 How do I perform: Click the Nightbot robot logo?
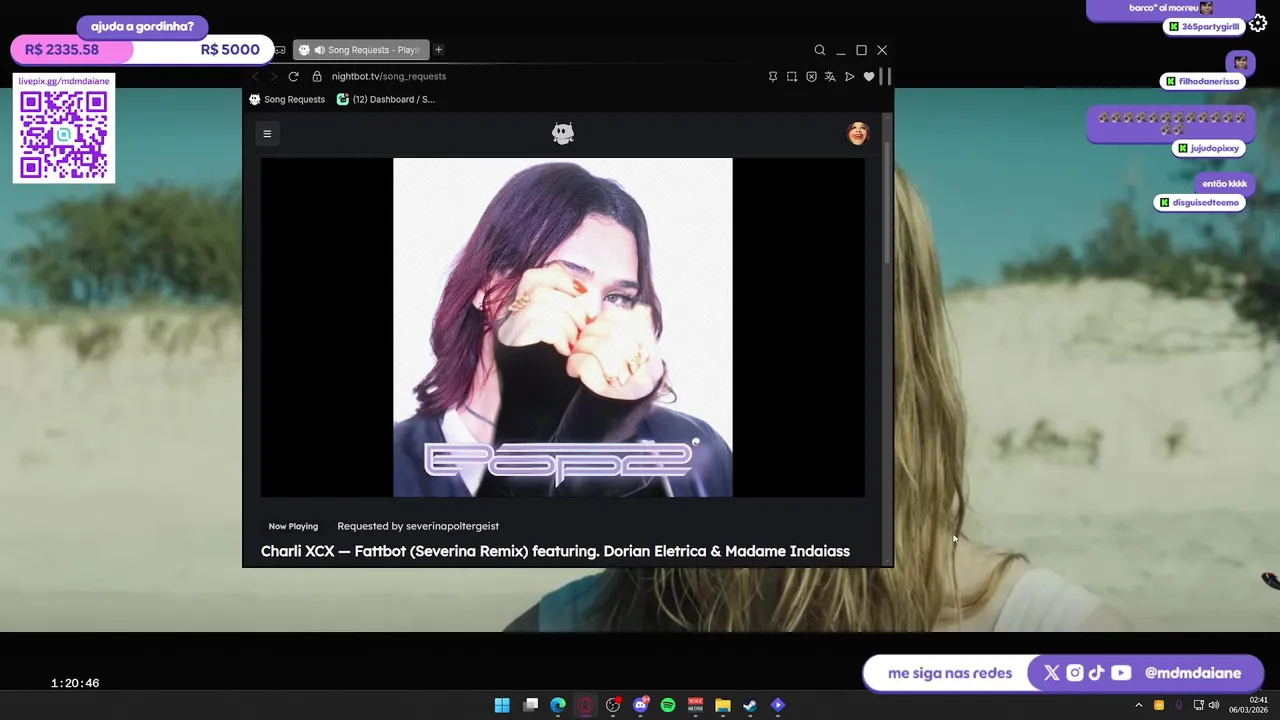click(x=563, y=133)
